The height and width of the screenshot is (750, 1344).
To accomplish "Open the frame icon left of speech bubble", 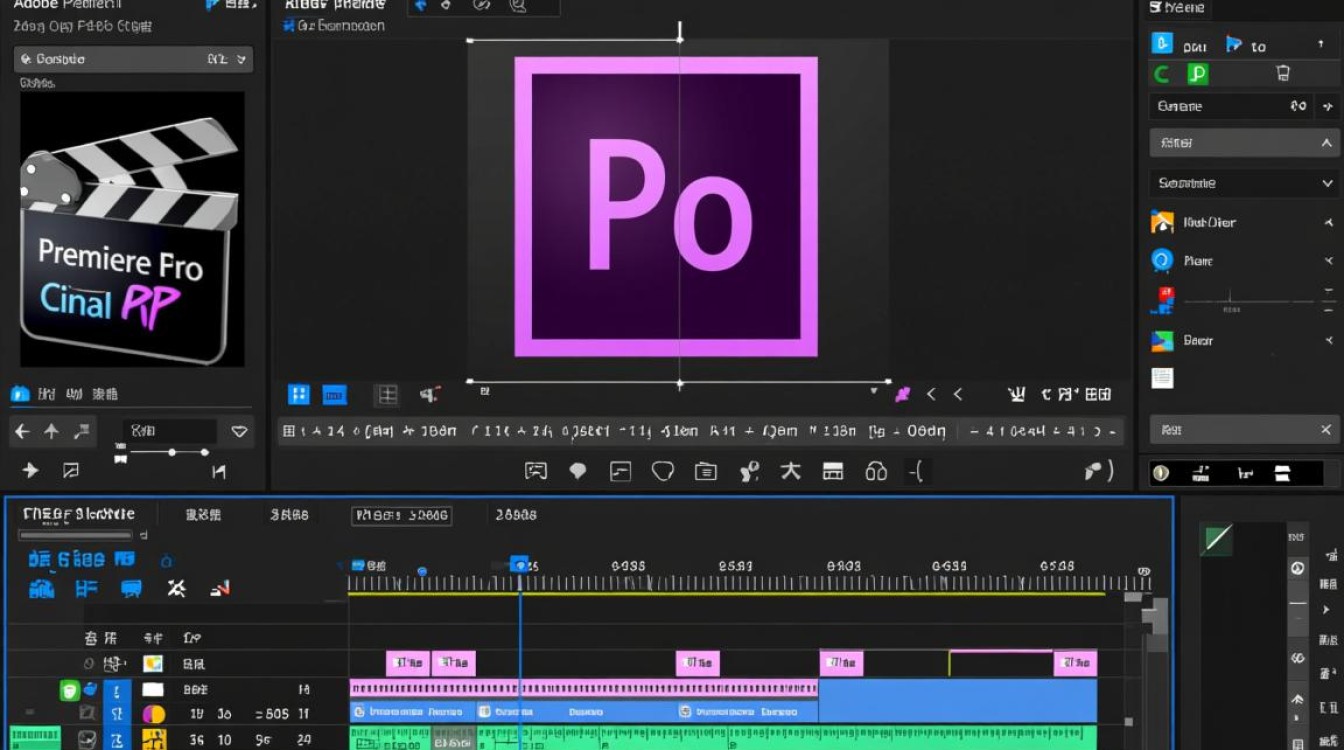I will tap(536, 471).
